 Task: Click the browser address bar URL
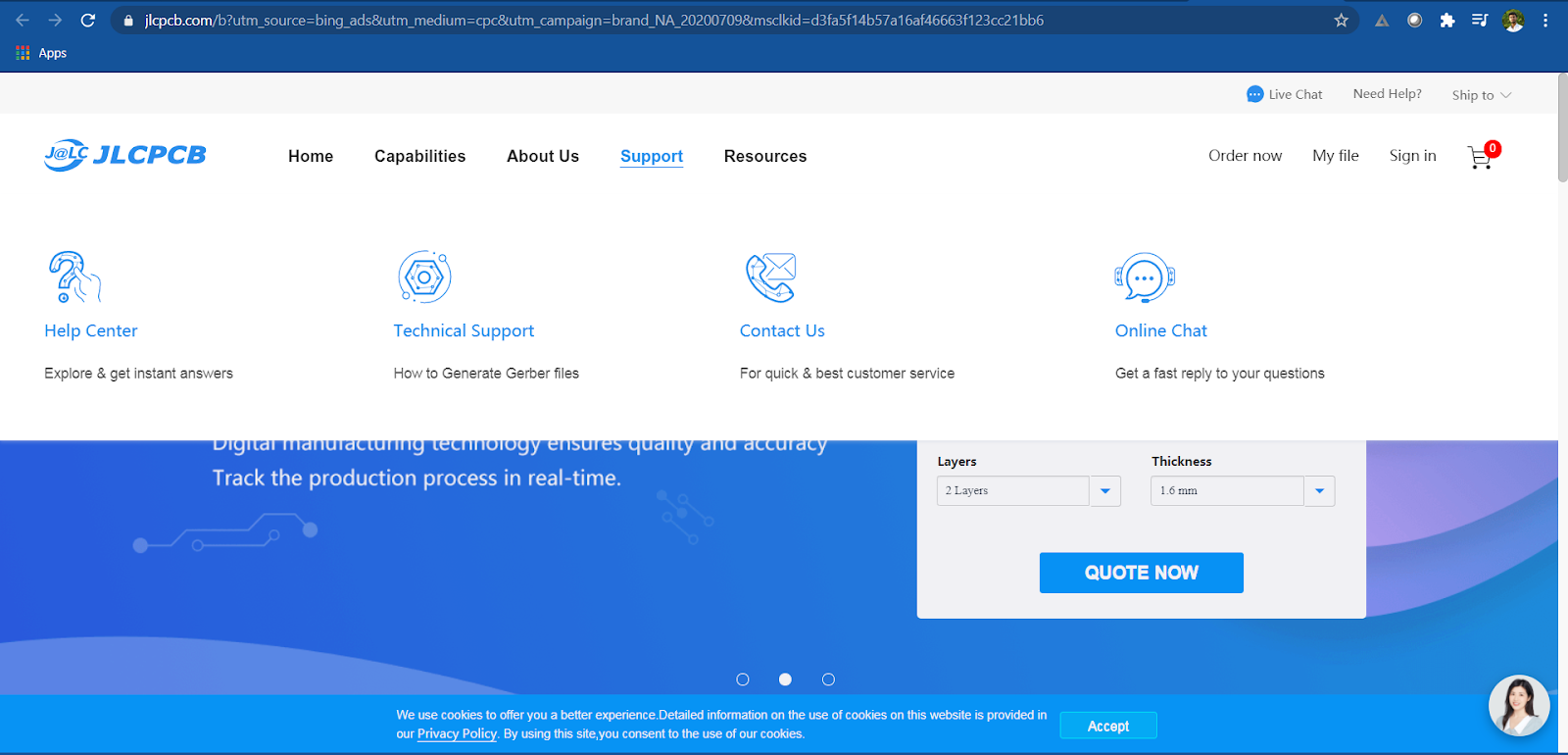(x=594, y=21)
